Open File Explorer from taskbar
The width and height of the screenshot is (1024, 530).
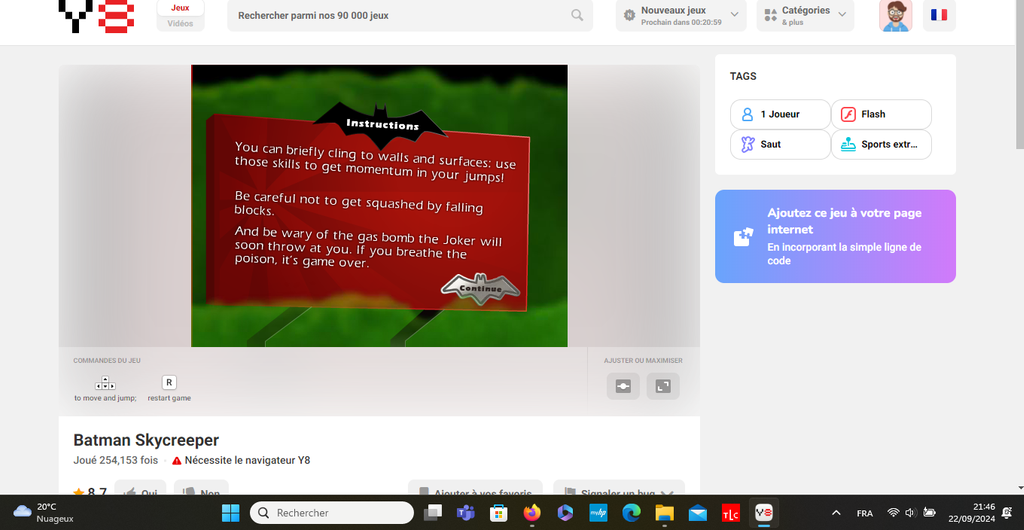click(664, 513)
